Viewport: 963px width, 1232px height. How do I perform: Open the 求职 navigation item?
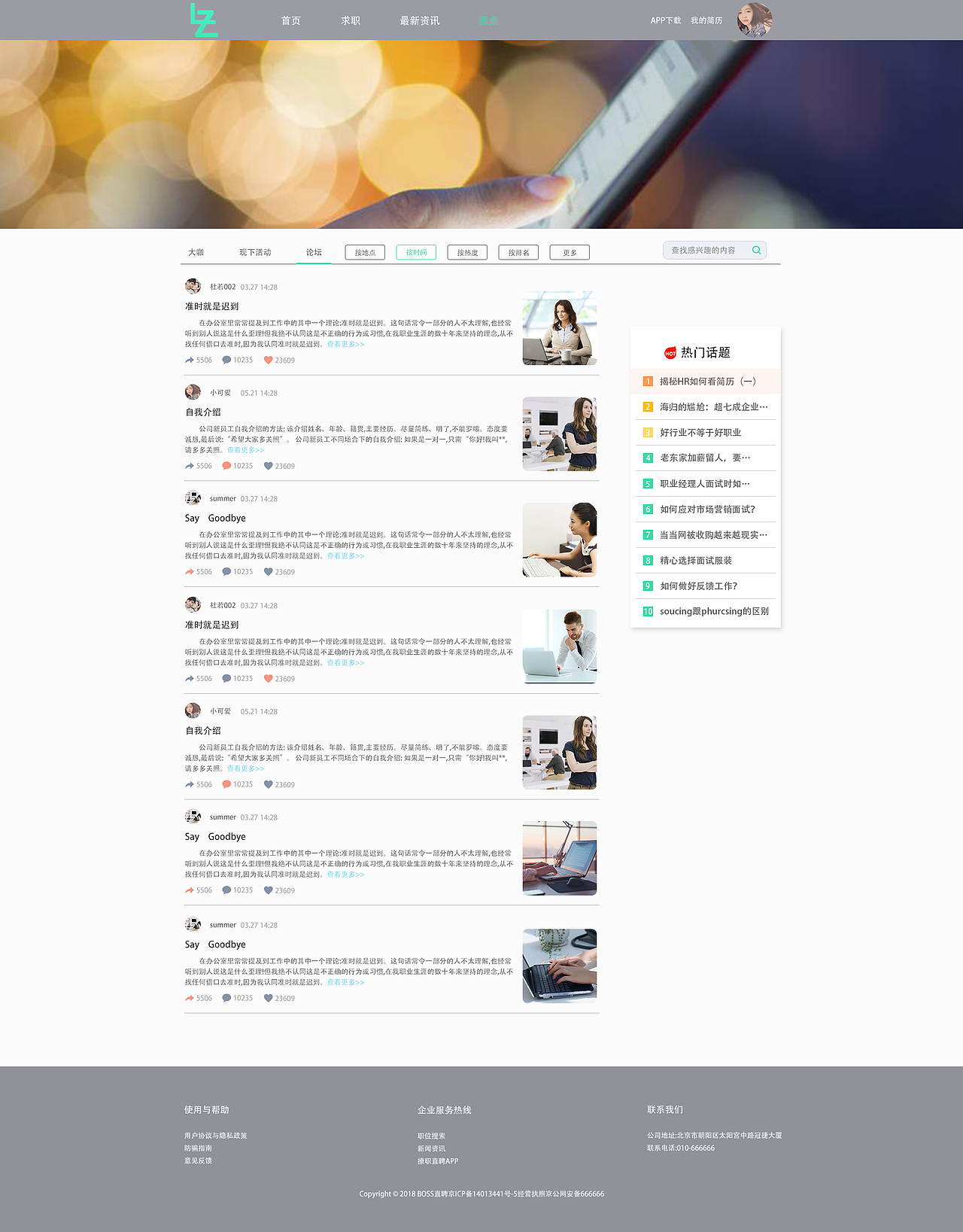click(x=351, y=21)
